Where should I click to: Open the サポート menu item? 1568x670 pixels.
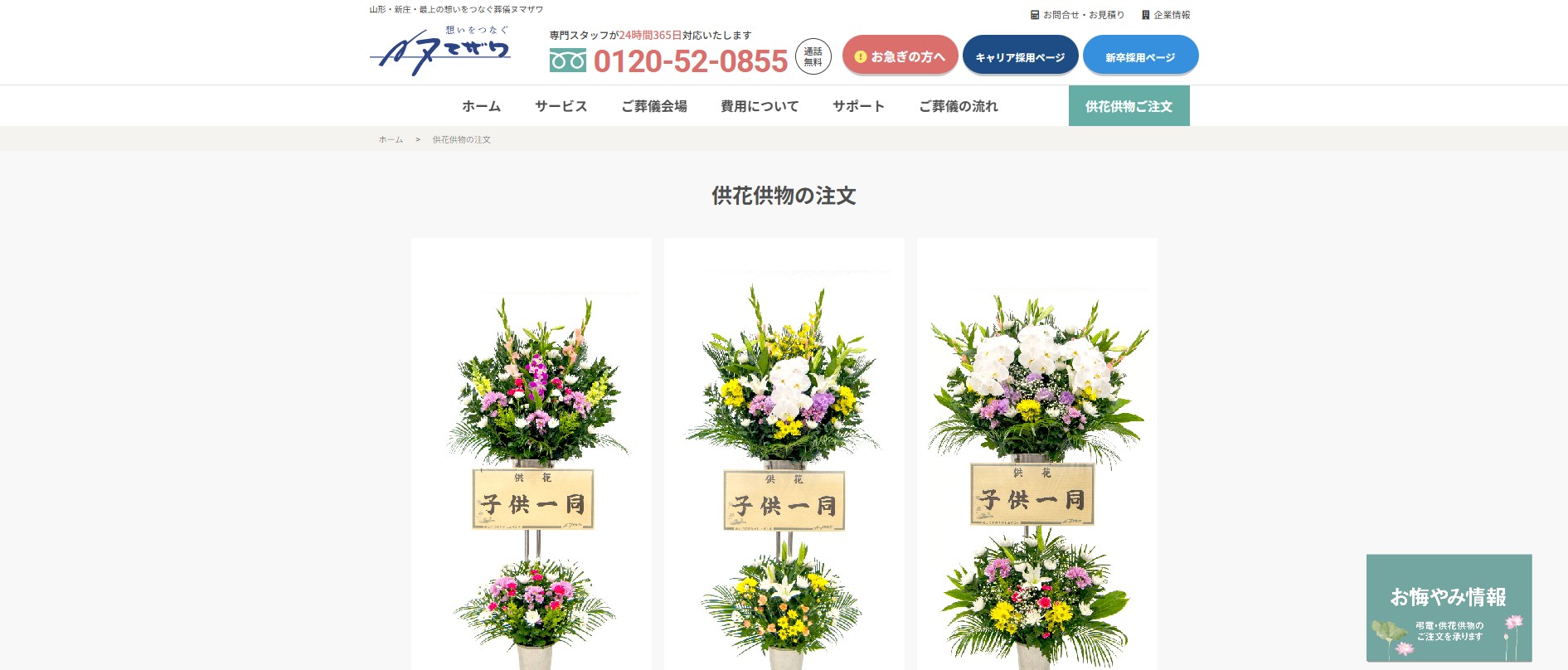coord(858,106)
